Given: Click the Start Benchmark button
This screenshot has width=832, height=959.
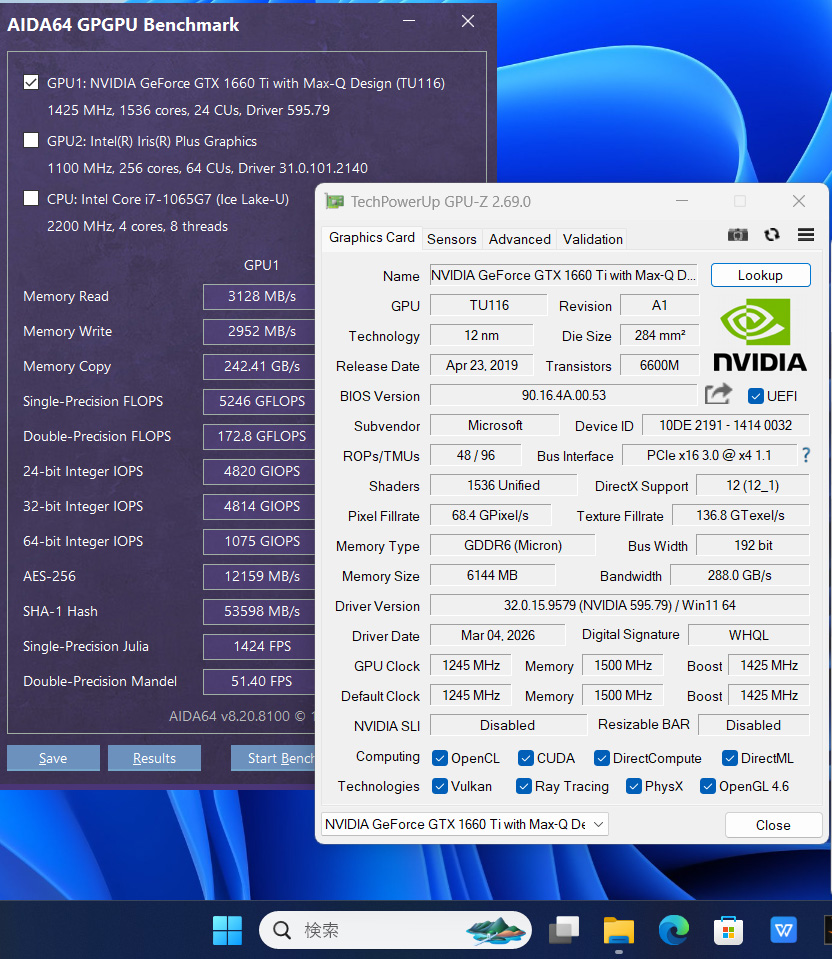Looking at the screenshot, I should 273,758.
